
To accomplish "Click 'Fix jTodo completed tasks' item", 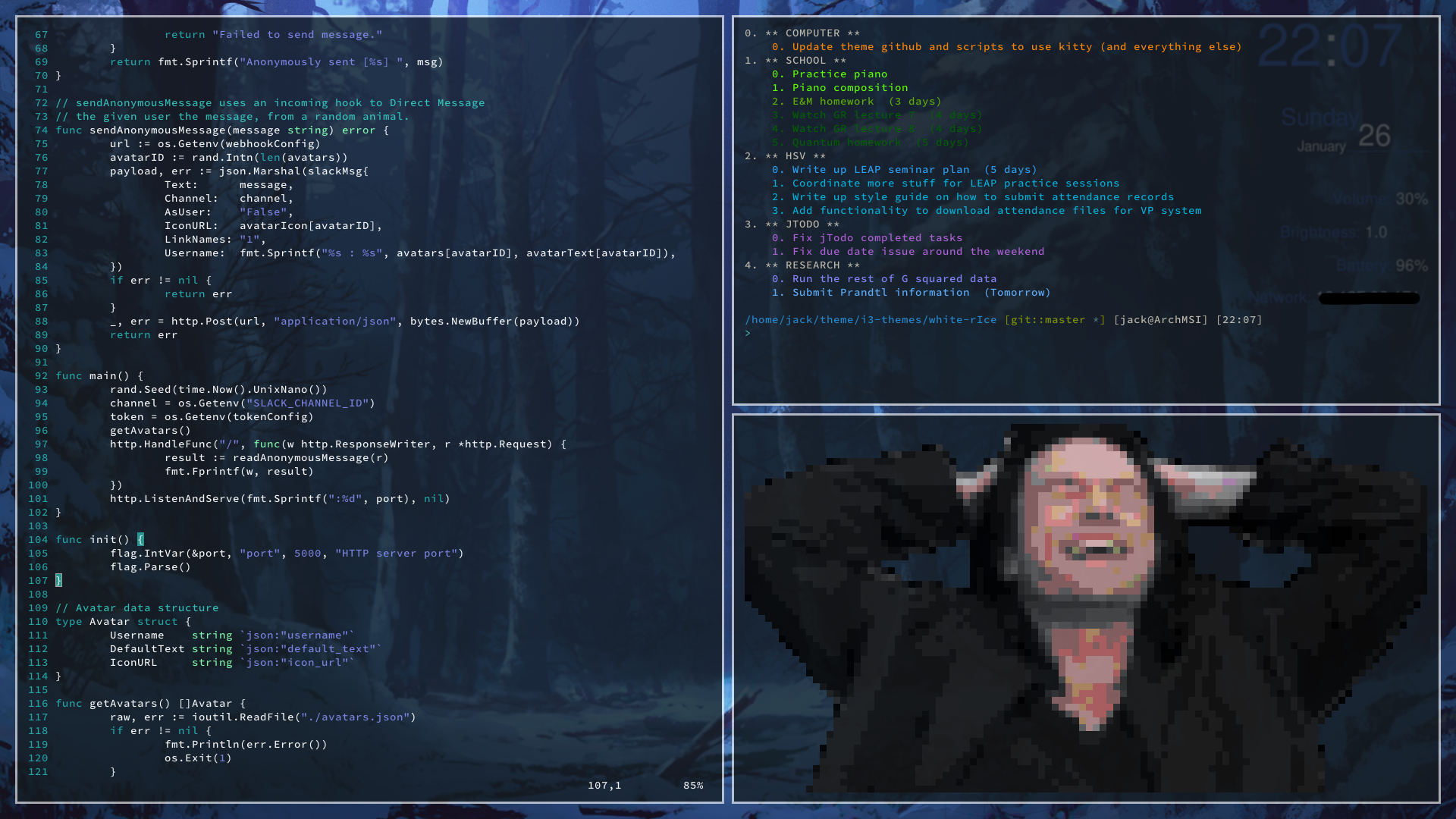I will pyautogui.click(x=877, y=238).
